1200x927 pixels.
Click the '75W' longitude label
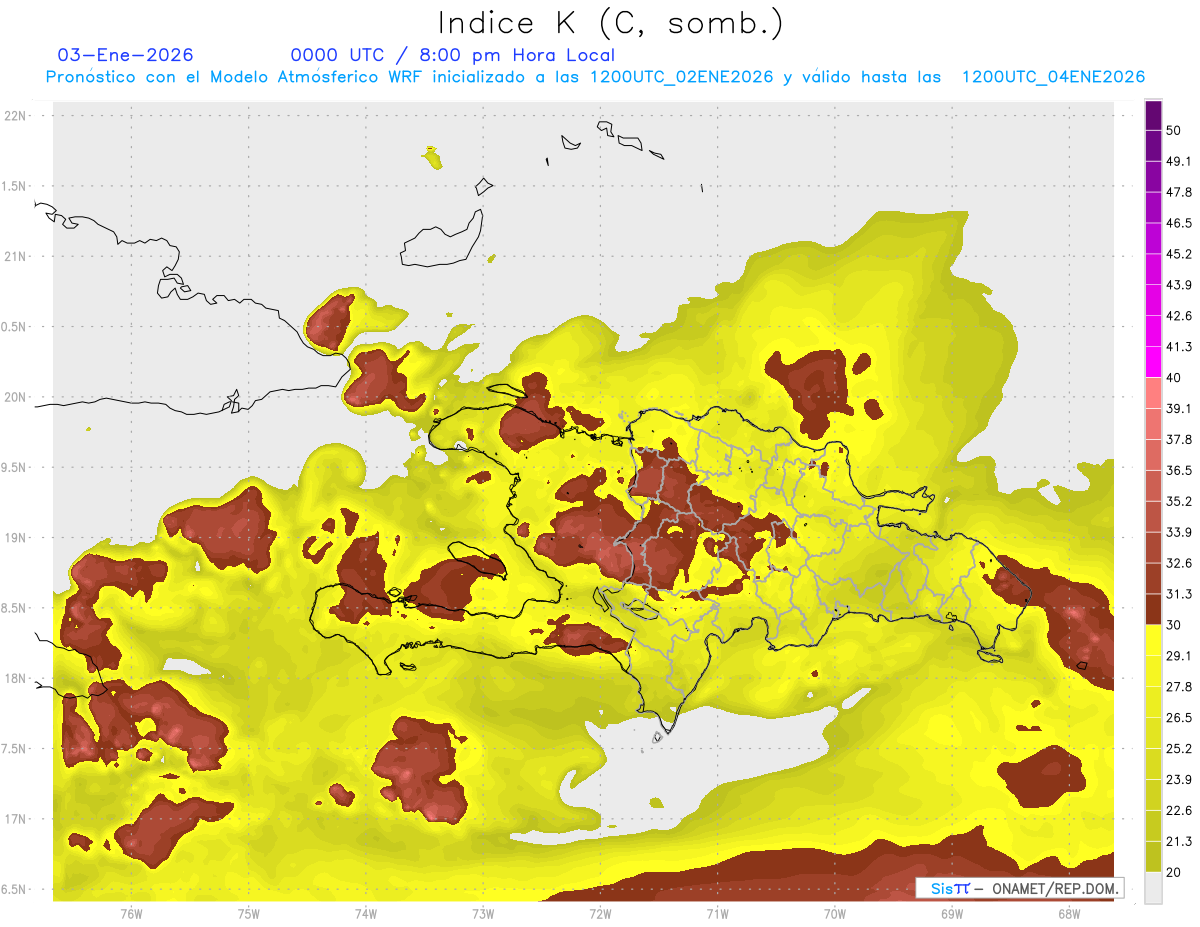click(x=249, y=914)
